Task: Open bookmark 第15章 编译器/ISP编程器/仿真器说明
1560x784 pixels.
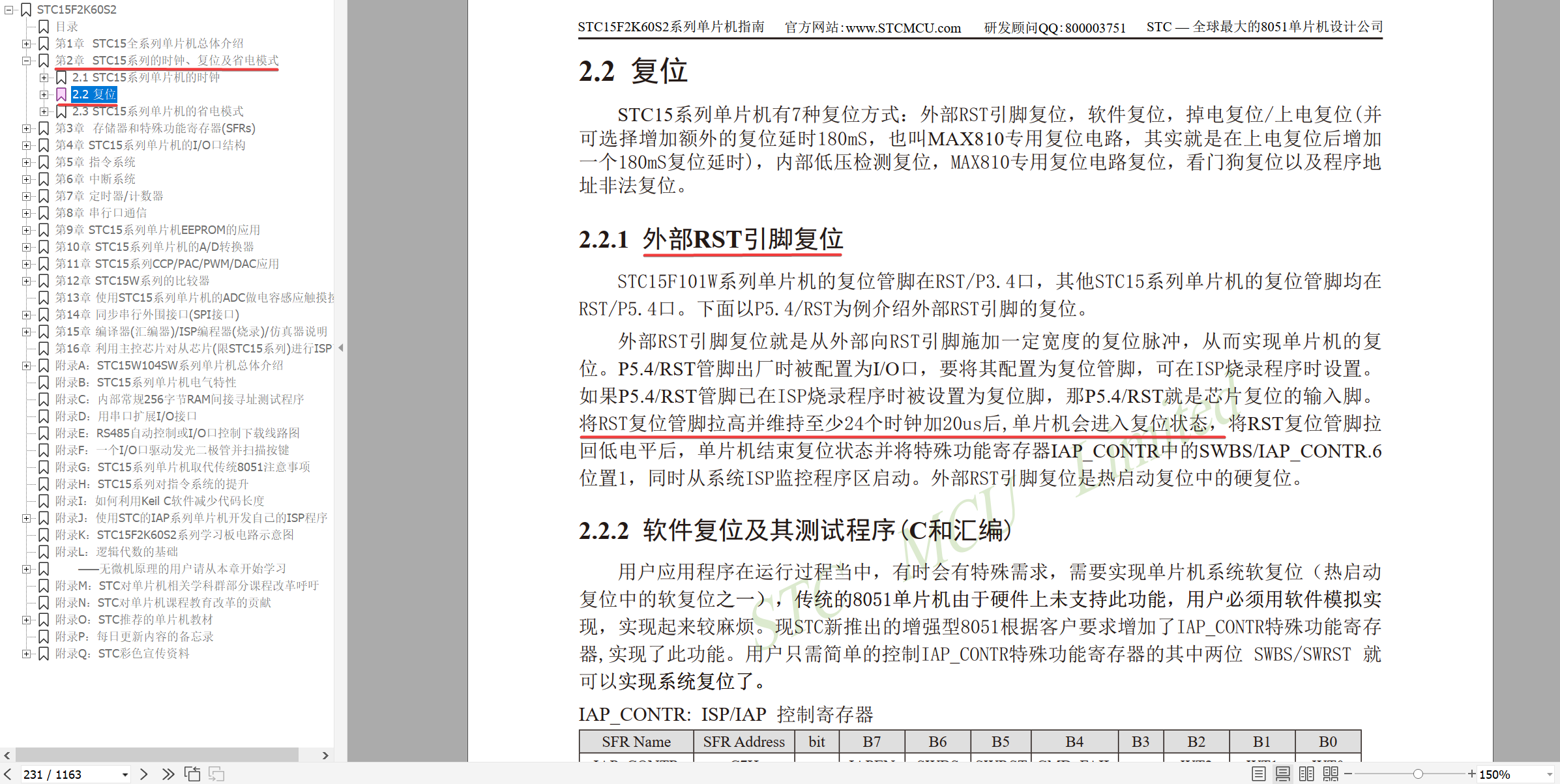Action: click(x=191, y=332)
